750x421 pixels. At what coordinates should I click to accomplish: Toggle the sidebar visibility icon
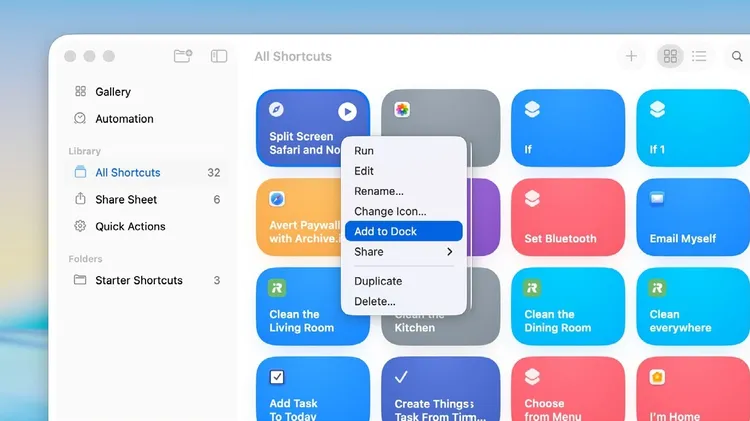(x=219, y=57)
